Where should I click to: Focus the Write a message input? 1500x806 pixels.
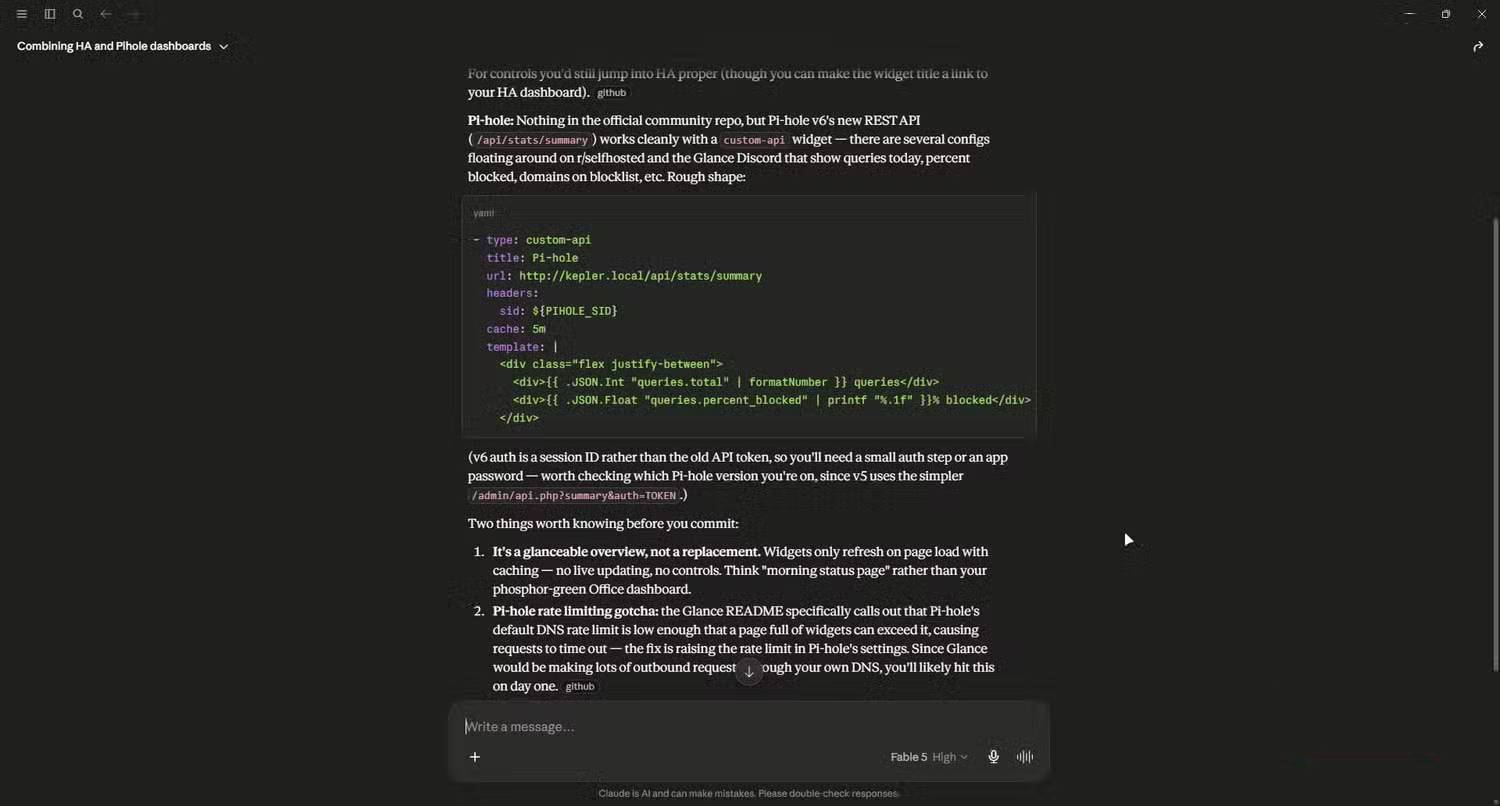click(748, 727)
